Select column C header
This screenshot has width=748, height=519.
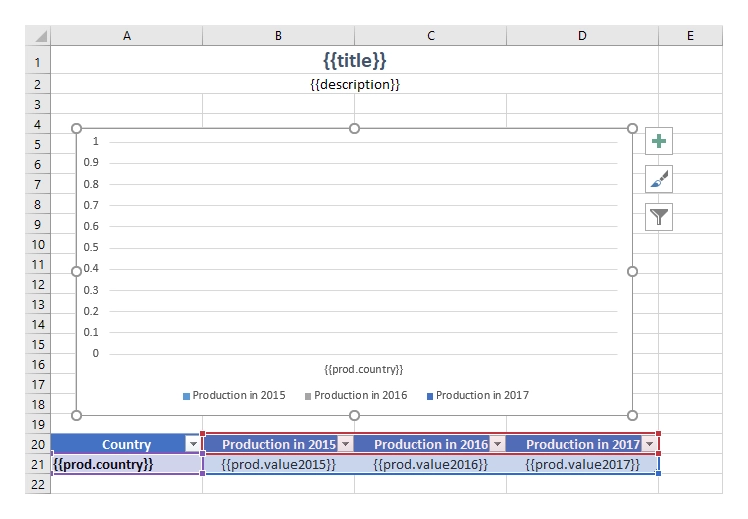(x=430, y=36)
